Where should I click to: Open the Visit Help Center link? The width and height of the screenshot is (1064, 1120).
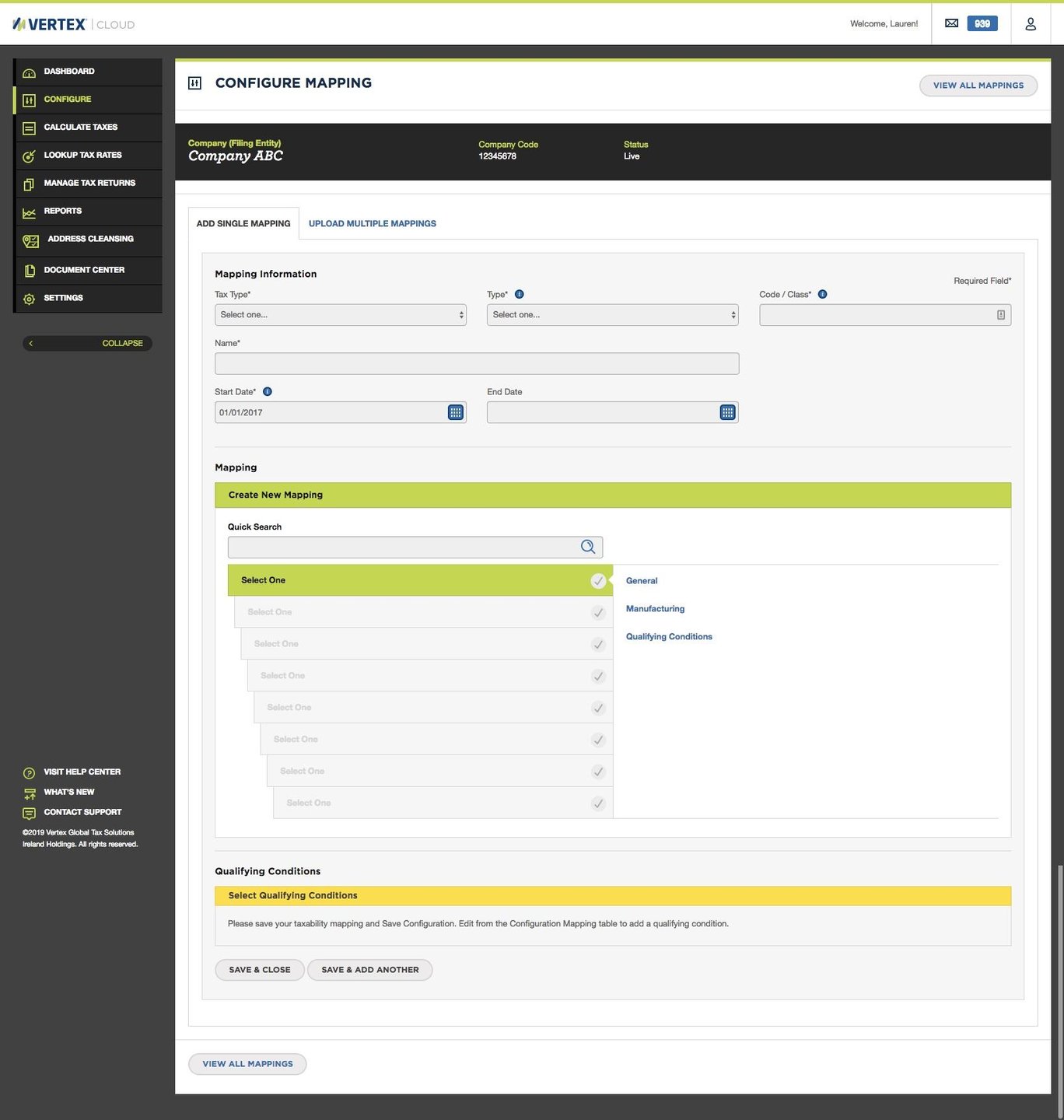tap(82, 772)
